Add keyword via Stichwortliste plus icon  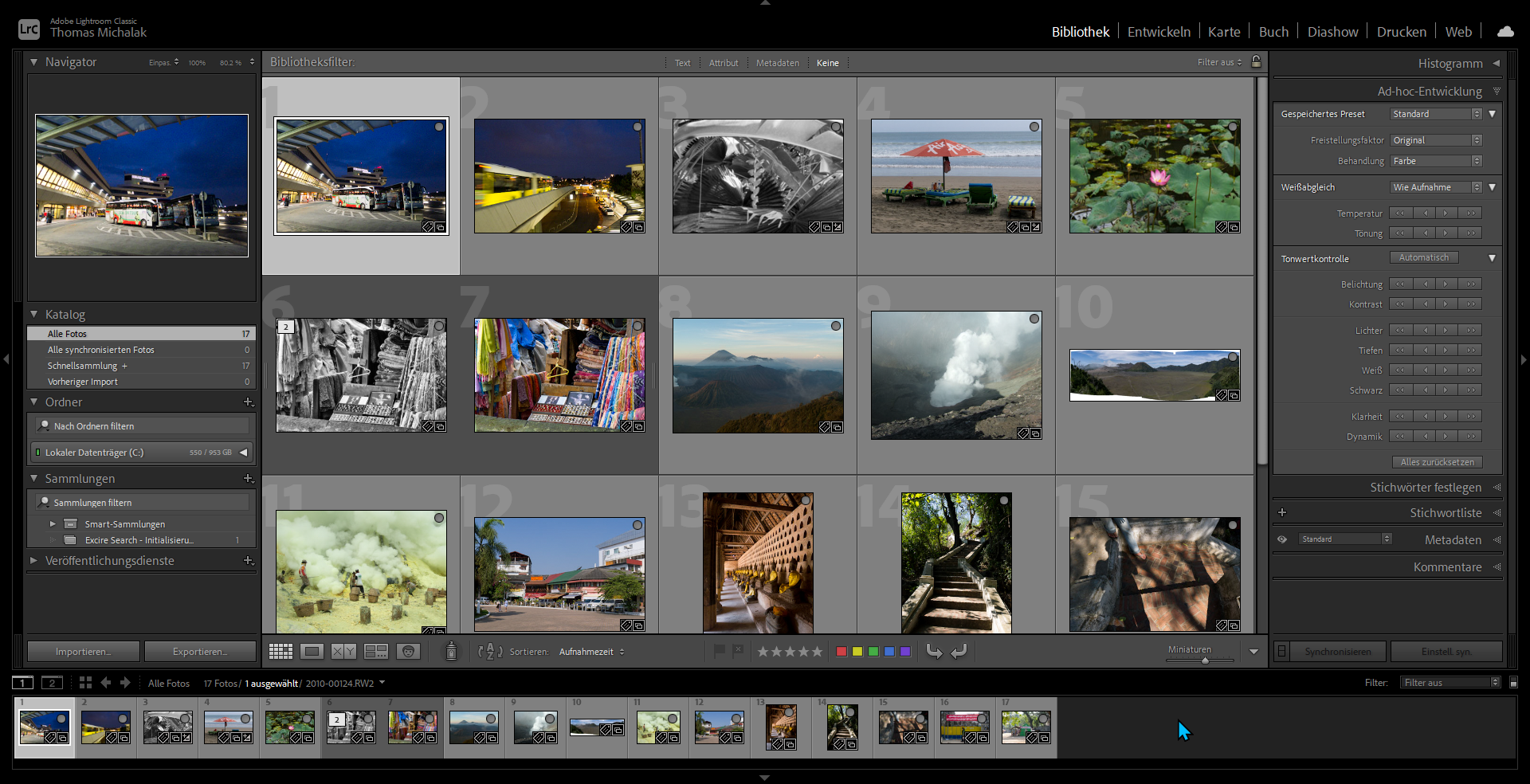coord(1282,512)
